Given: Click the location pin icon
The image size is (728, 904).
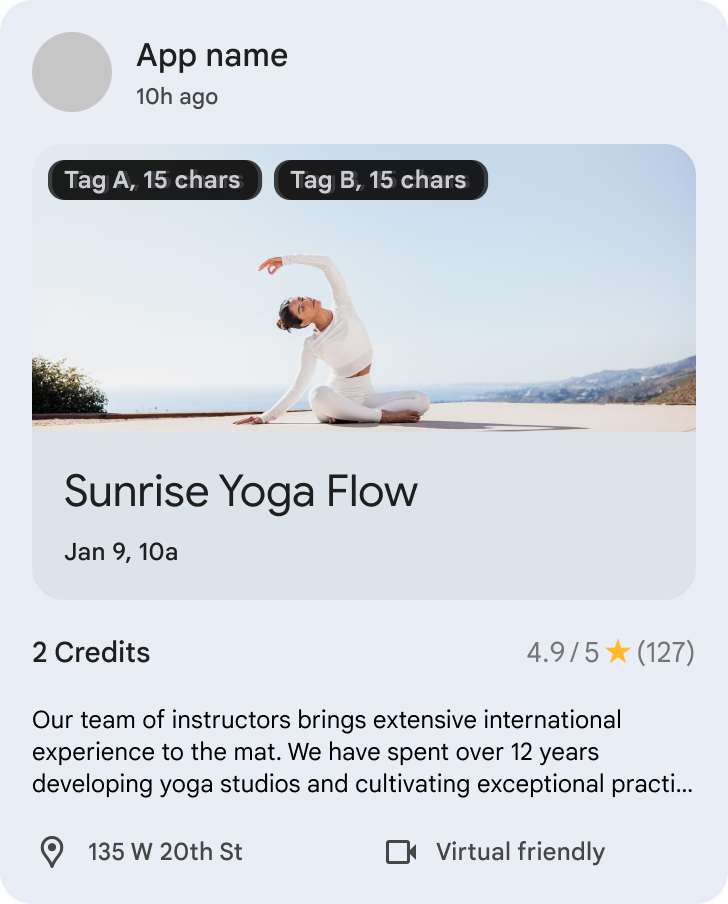Looking at the screenshot, I should [51, 852].
